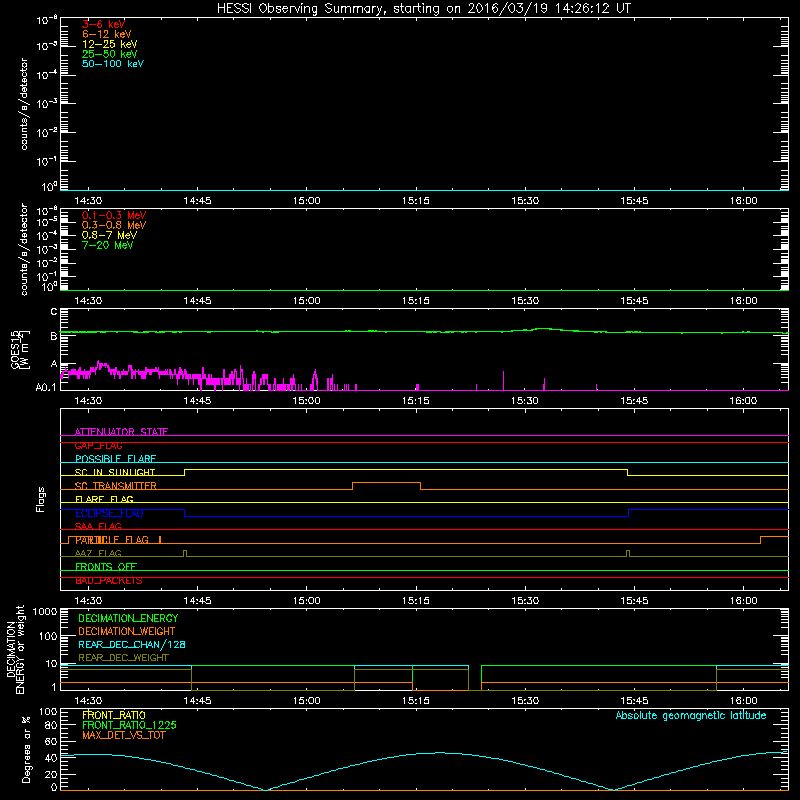The width and height of the screenshot is (800, 800).
Task: Click 15:15 time label under the Flags panel
Action: [x=416, y=601]
